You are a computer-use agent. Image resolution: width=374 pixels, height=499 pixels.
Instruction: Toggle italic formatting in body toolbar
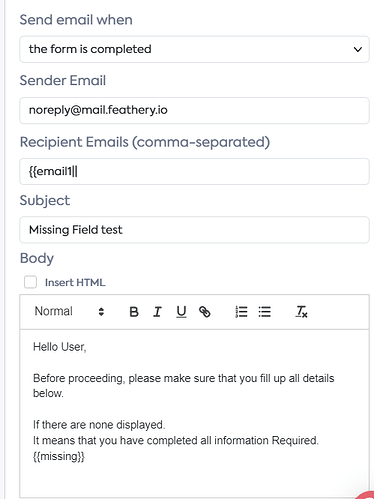(x=157, y=312)
